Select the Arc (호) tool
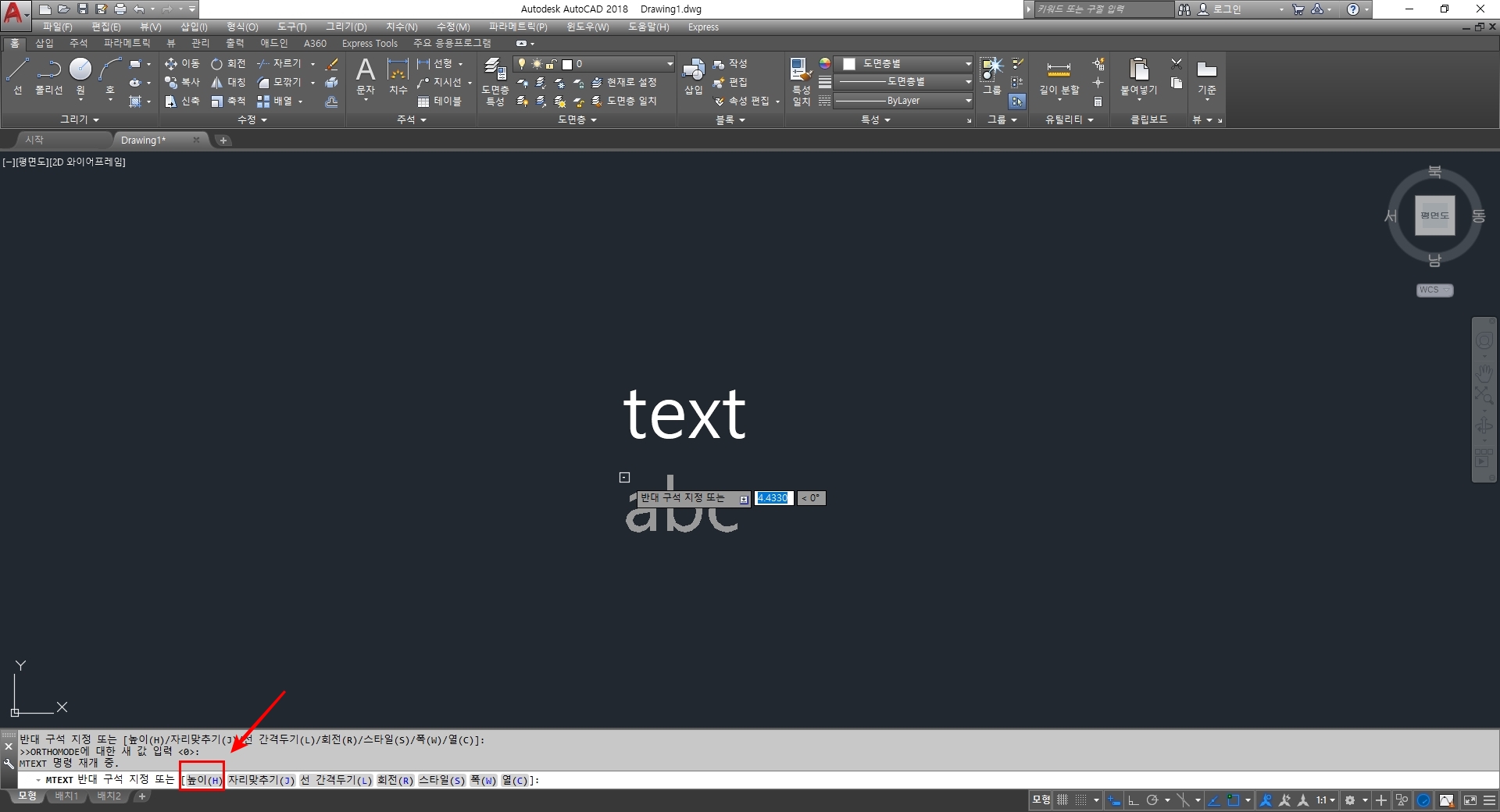The width and height of the screenshot is (1500, 812). (110, 76)
